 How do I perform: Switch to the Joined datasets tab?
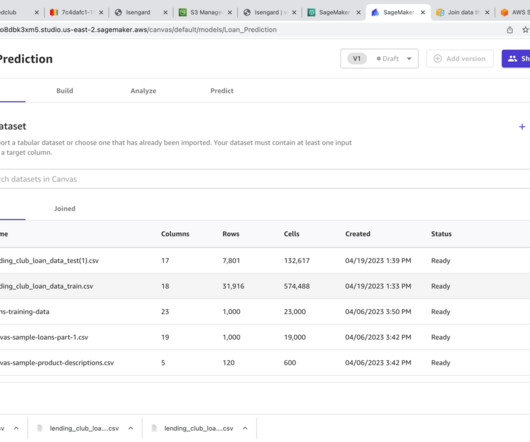(65, 208)
